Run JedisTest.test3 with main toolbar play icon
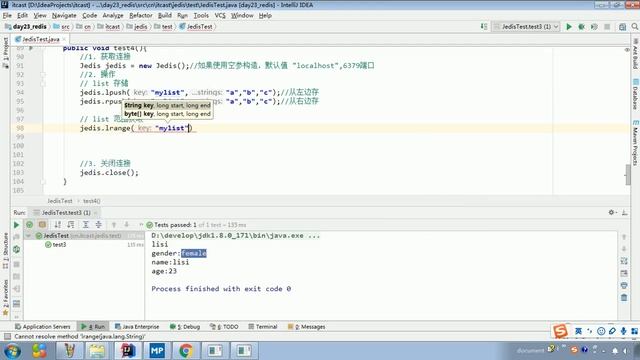The image size is (640, 360). point(569,27)
